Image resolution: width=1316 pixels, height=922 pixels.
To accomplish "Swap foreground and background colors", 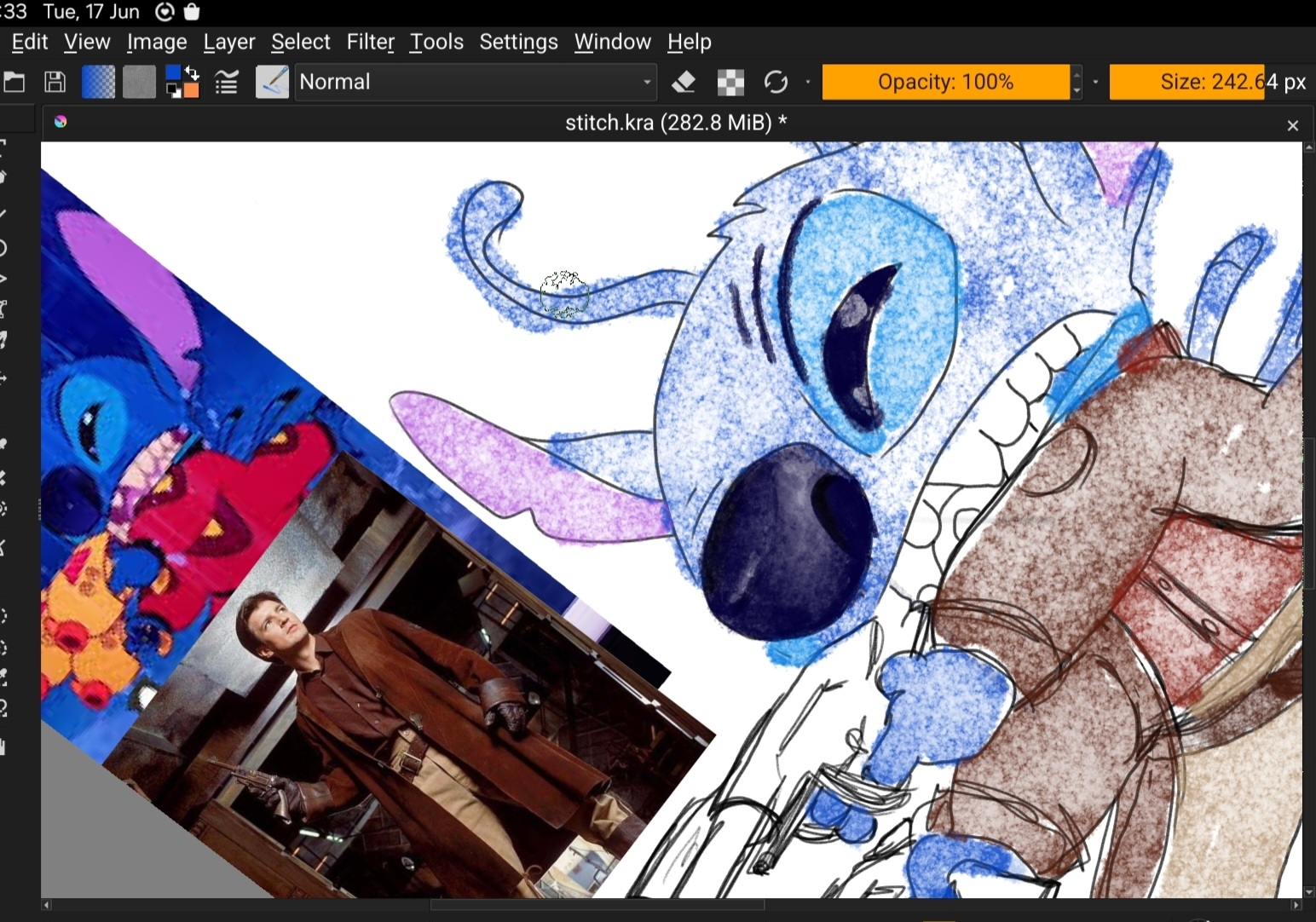I will [193, 73].
